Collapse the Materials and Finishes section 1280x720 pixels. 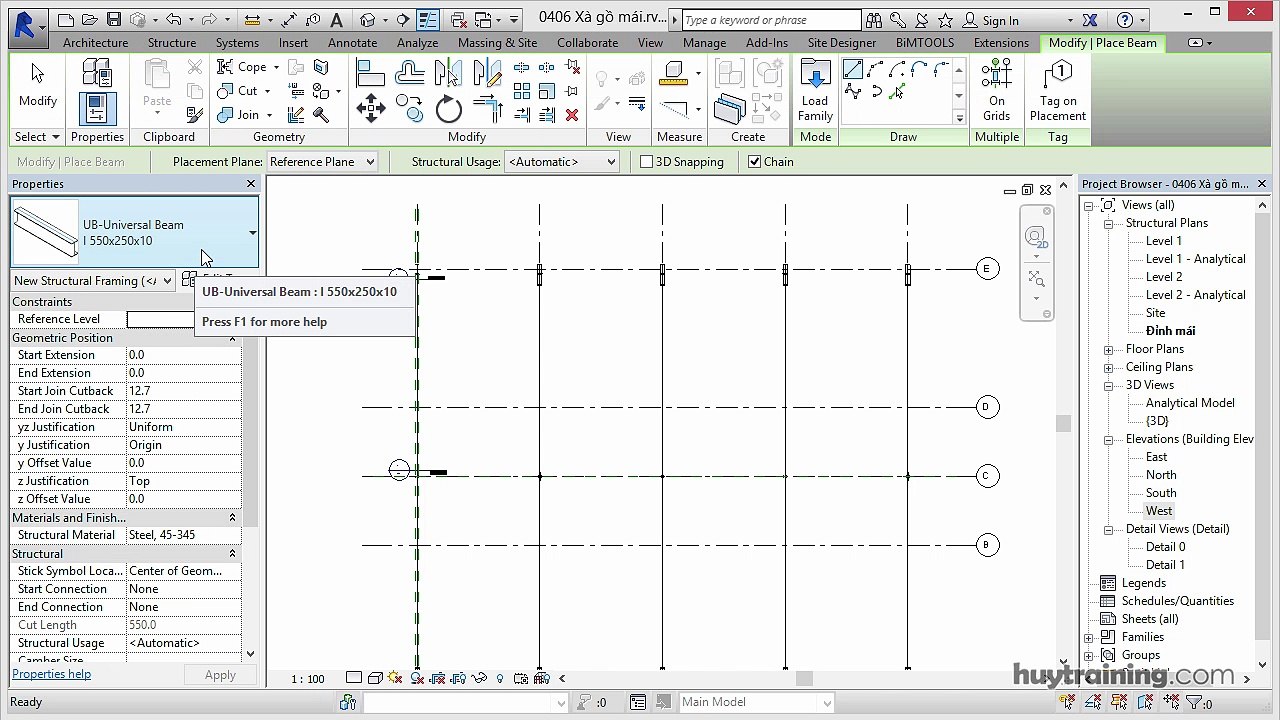232,517
